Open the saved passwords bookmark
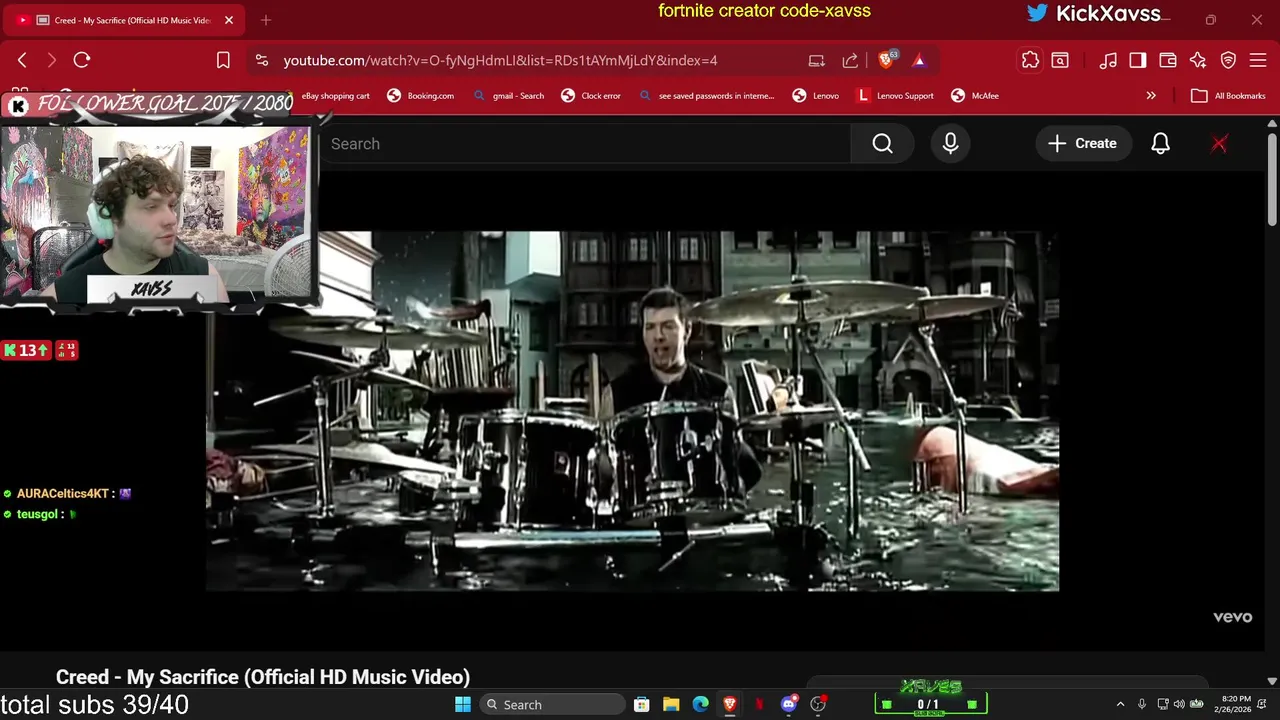The width and height of the screenshot is (1280, 720). (706, 96)
